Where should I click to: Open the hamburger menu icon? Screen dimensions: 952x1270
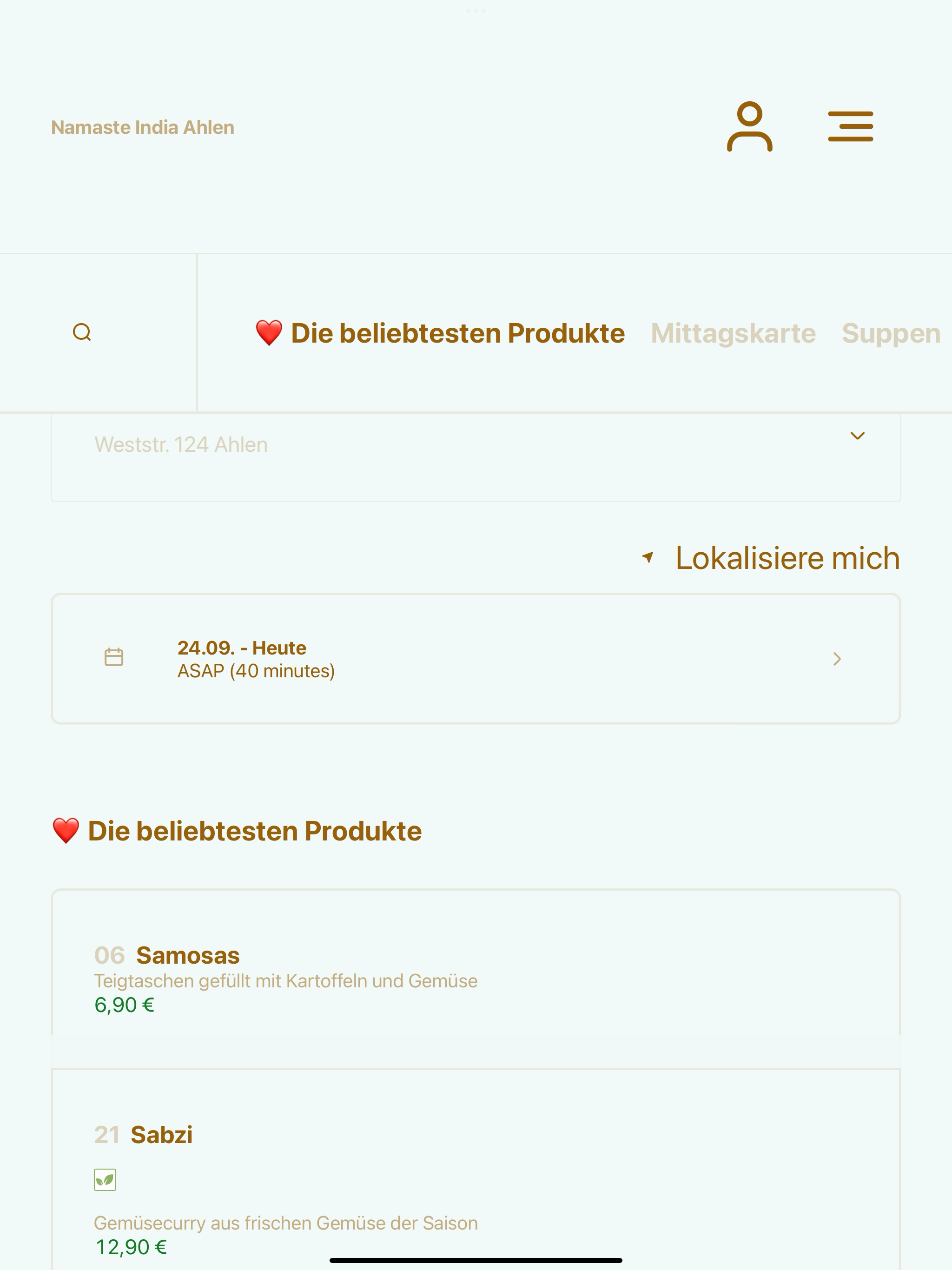click(x=850, y=126)
